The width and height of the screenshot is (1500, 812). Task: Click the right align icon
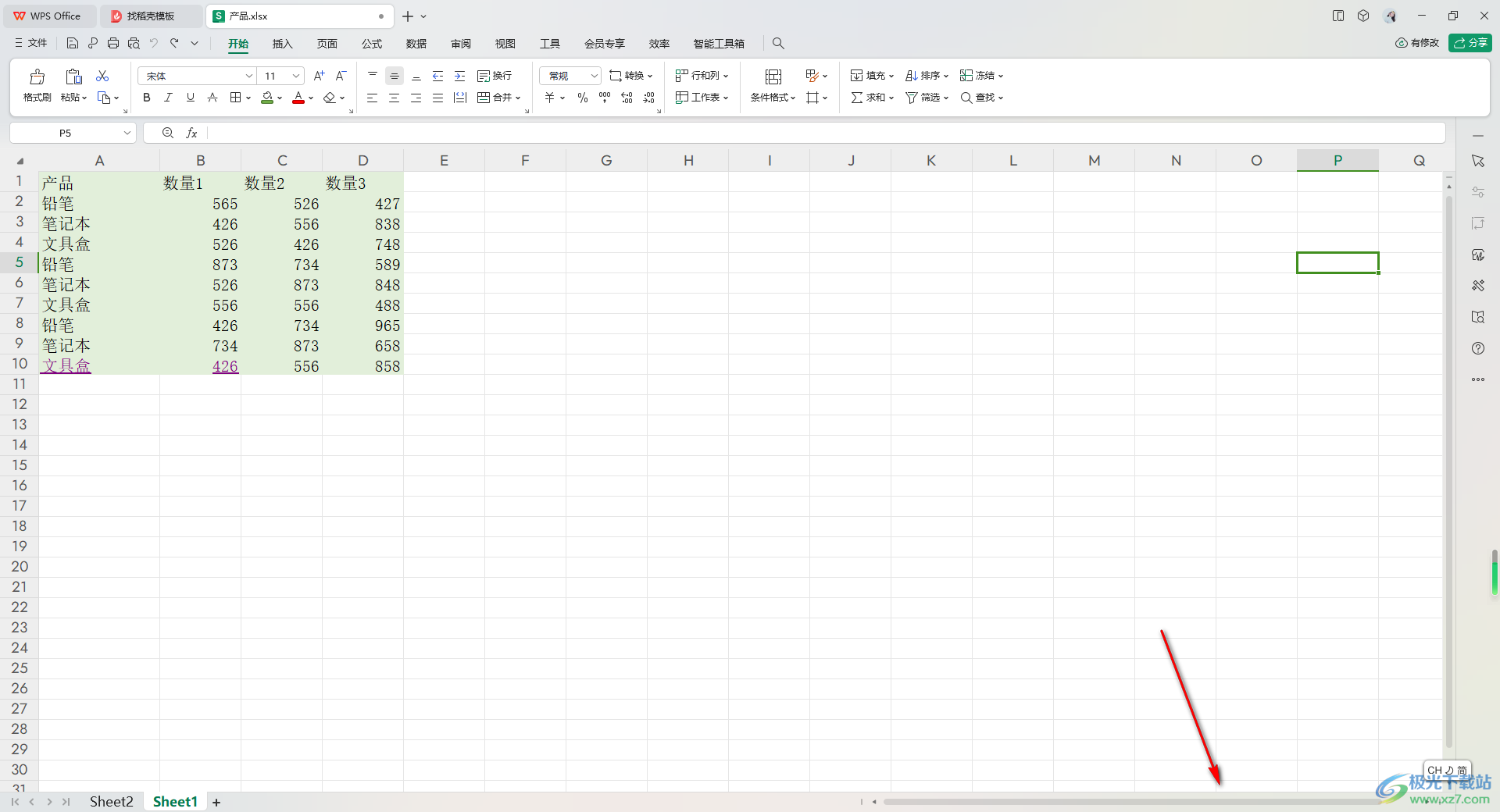pos(416,98)
